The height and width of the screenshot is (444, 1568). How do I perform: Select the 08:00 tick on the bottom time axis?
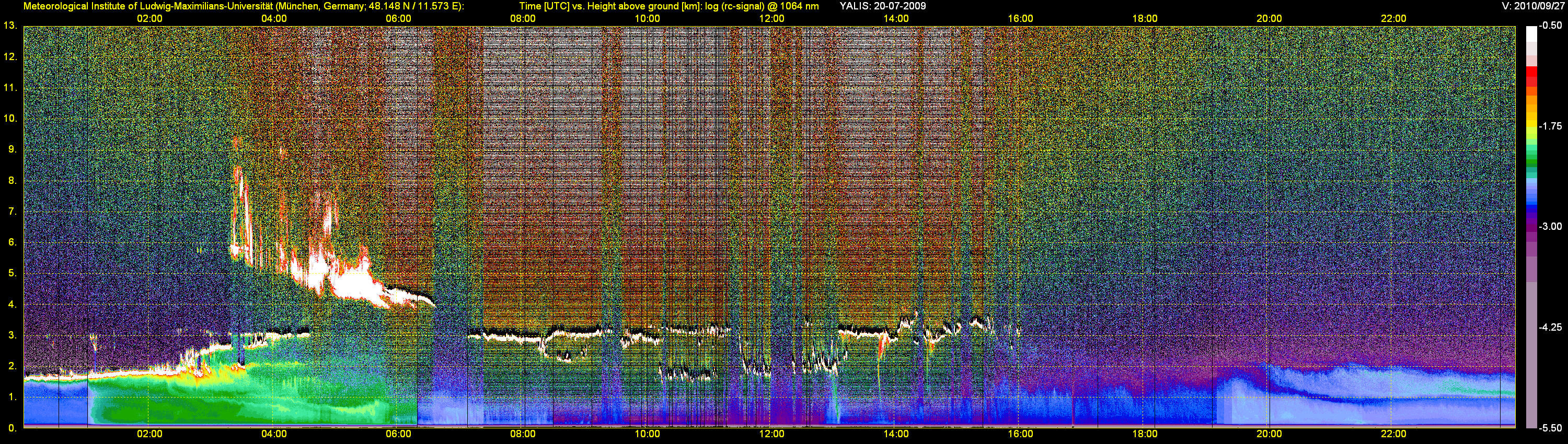click(x=522, y=434)
